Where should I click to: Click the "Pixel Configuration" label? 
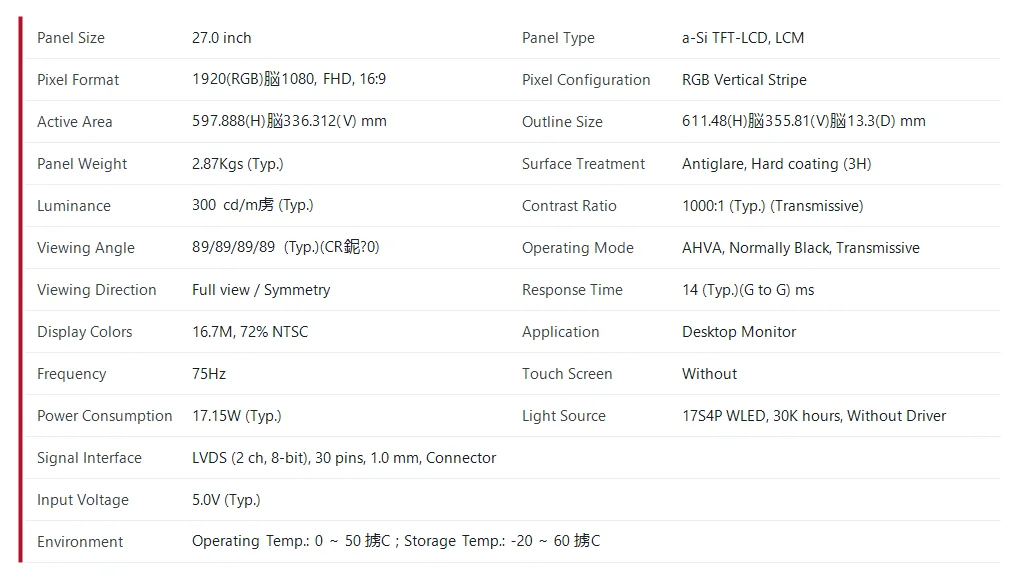[586, 80]
